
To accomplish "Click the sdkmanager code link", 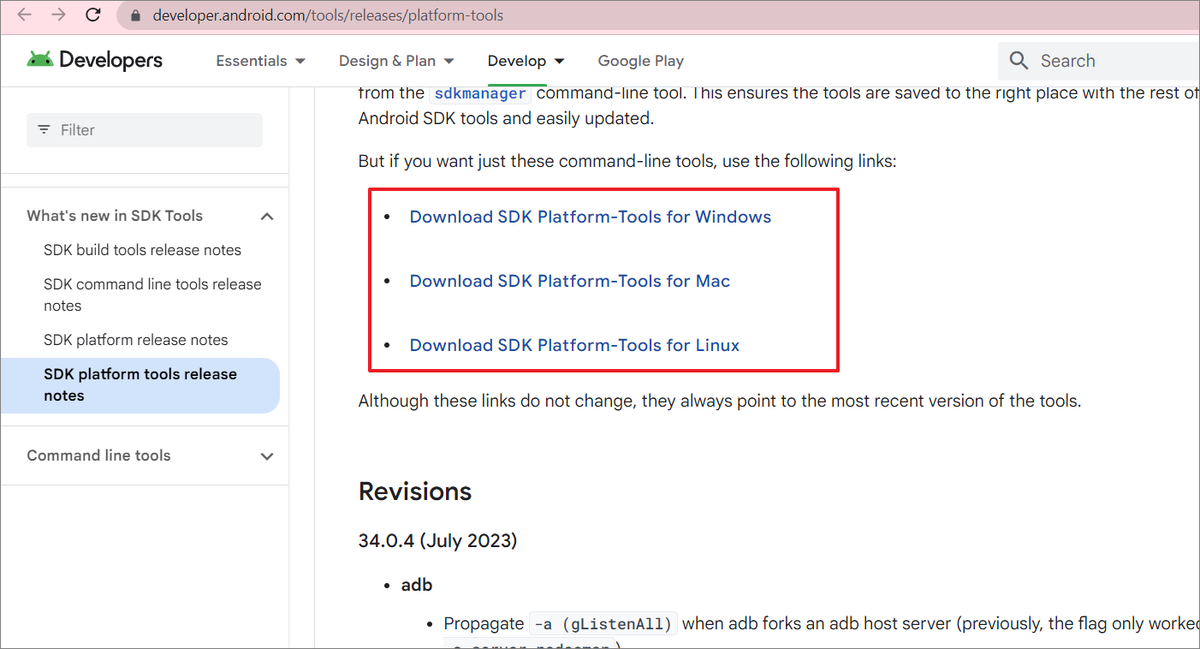I will (480, 93).
